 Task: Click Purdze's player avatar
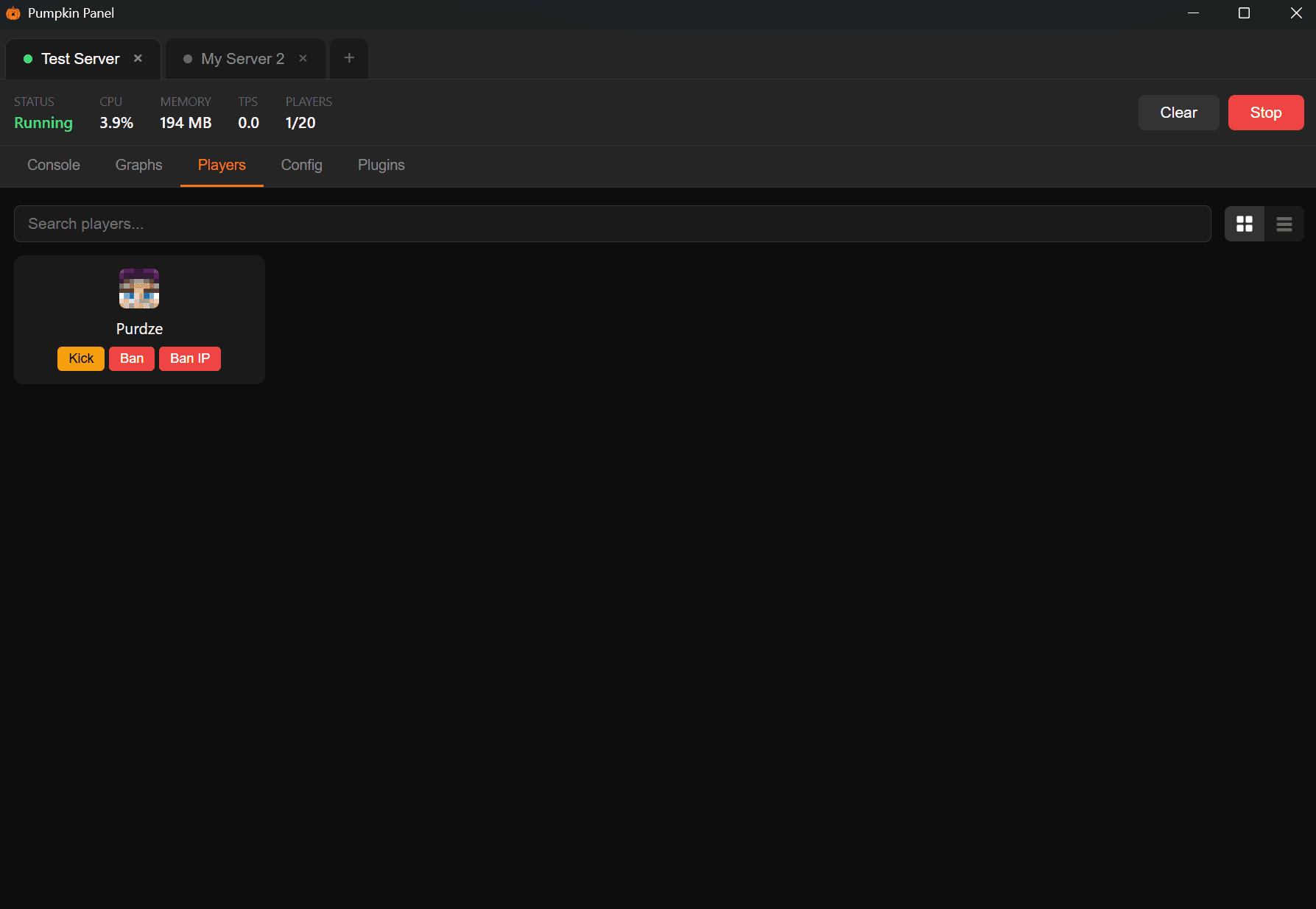(x=138, y=288)
